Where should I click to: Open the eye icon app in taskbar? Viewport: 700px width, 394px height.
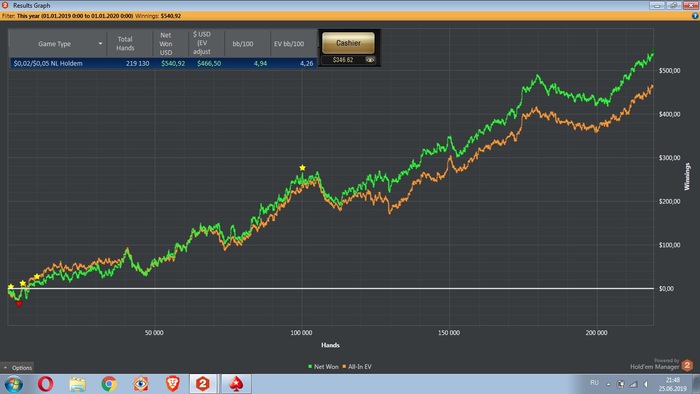[x=141, y=384]
